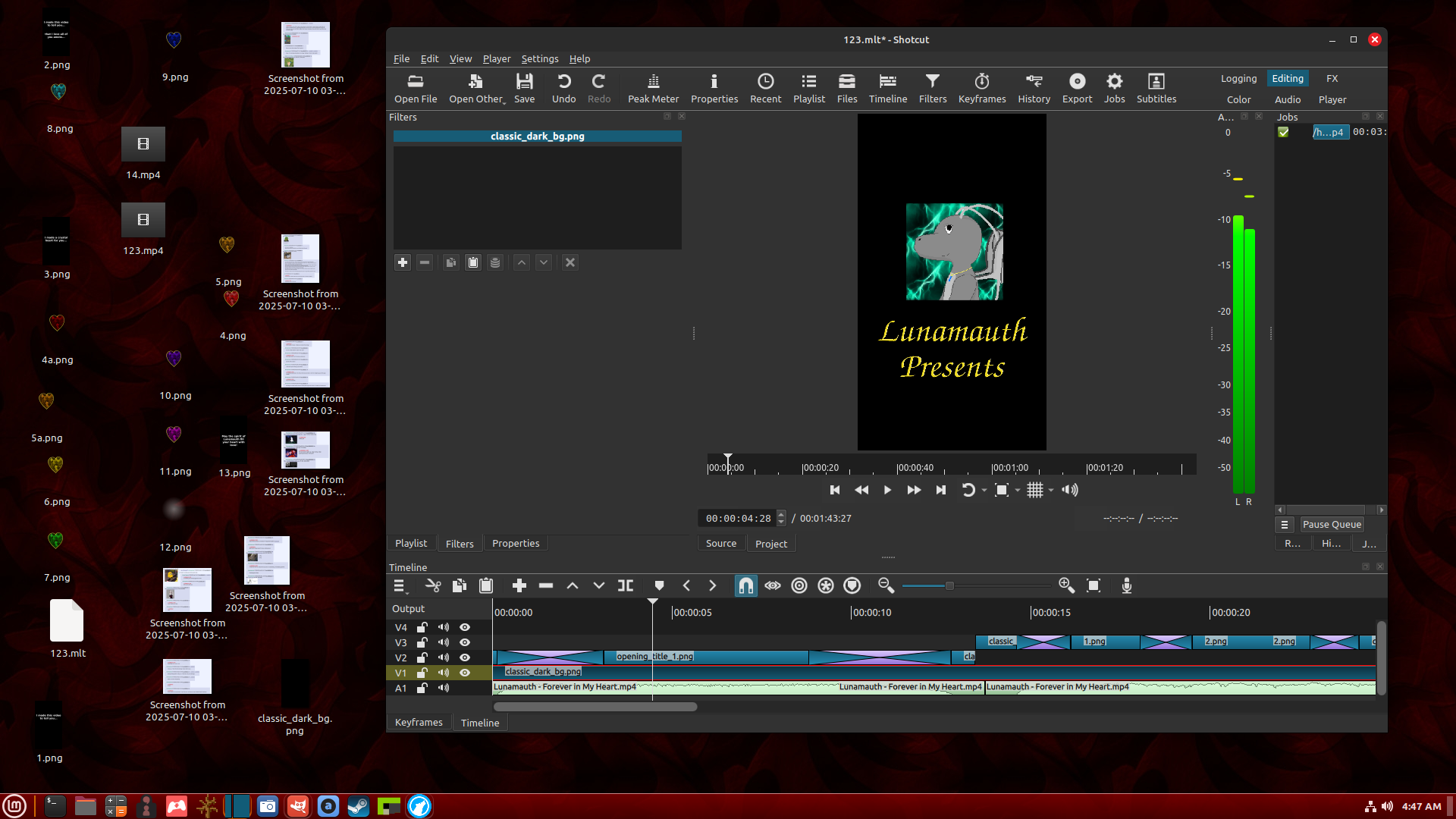Lock the V2 track
Screen dimensions: 1456x819
pyautogui.click(x=422, y=657)
